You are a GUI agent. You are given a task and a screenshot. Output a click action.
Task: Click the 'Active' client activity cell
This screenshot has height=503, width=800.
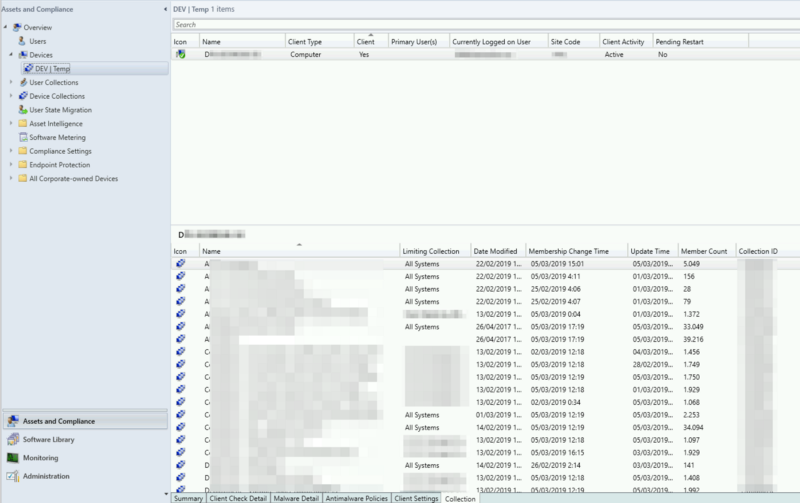point(614,55)
